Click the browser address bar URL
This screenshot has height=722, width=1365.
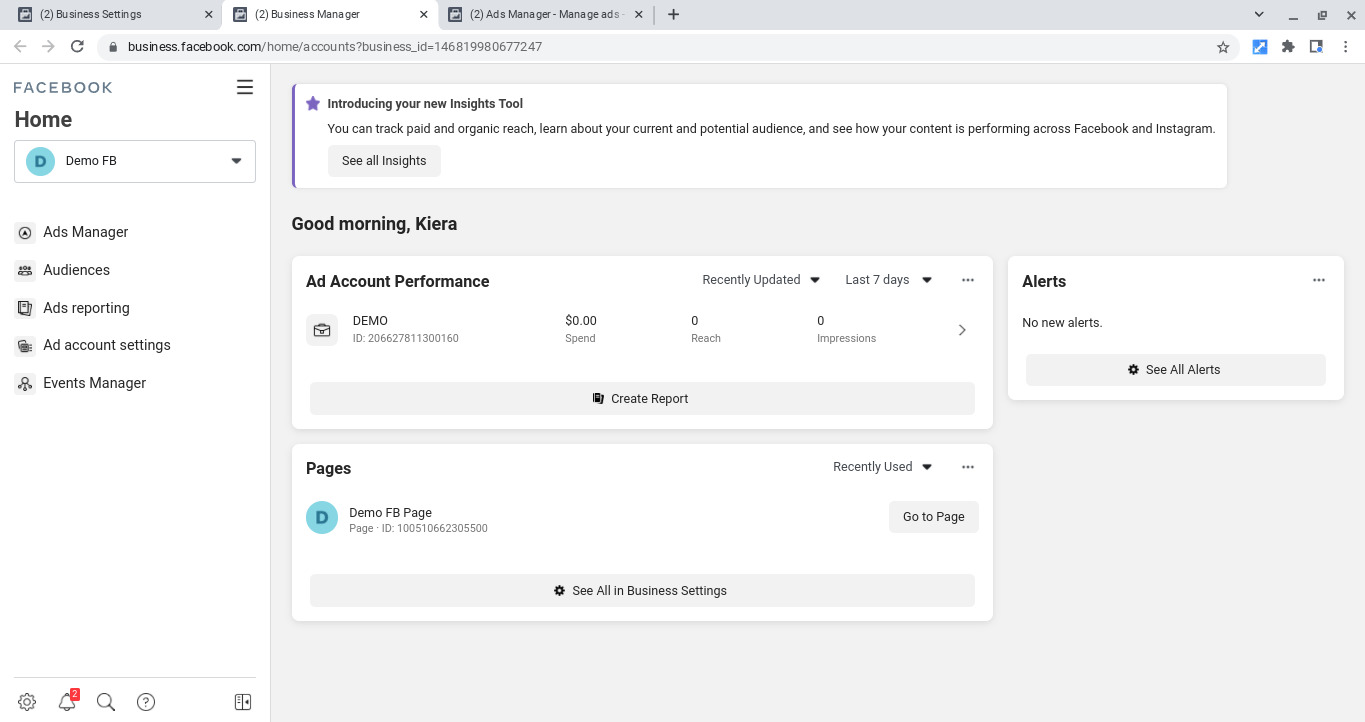coord(335,47)
